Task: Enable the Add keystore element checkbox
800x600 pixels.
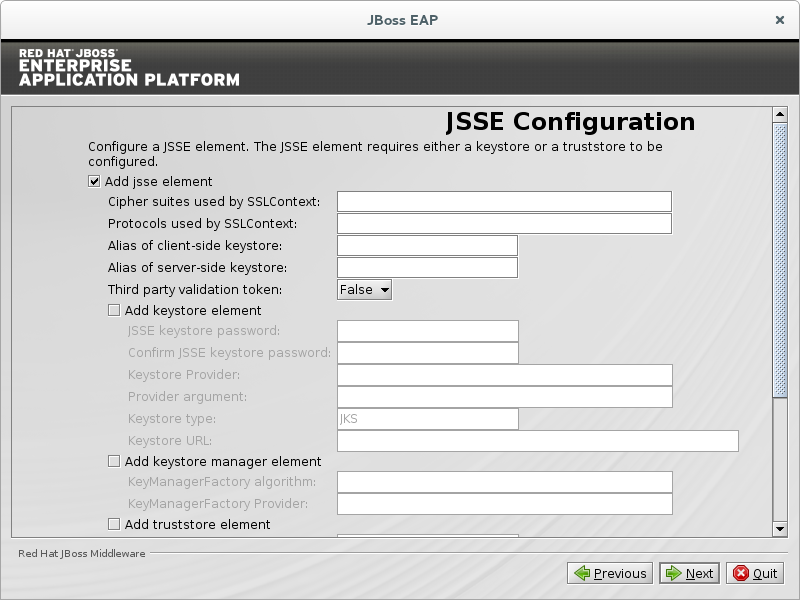Action: coord(114,311)
